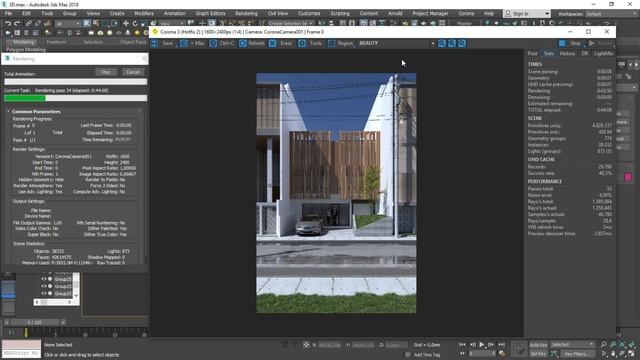
Task: Click Cancel button in Rendering dialog
Action: click(x=133, y=72)
